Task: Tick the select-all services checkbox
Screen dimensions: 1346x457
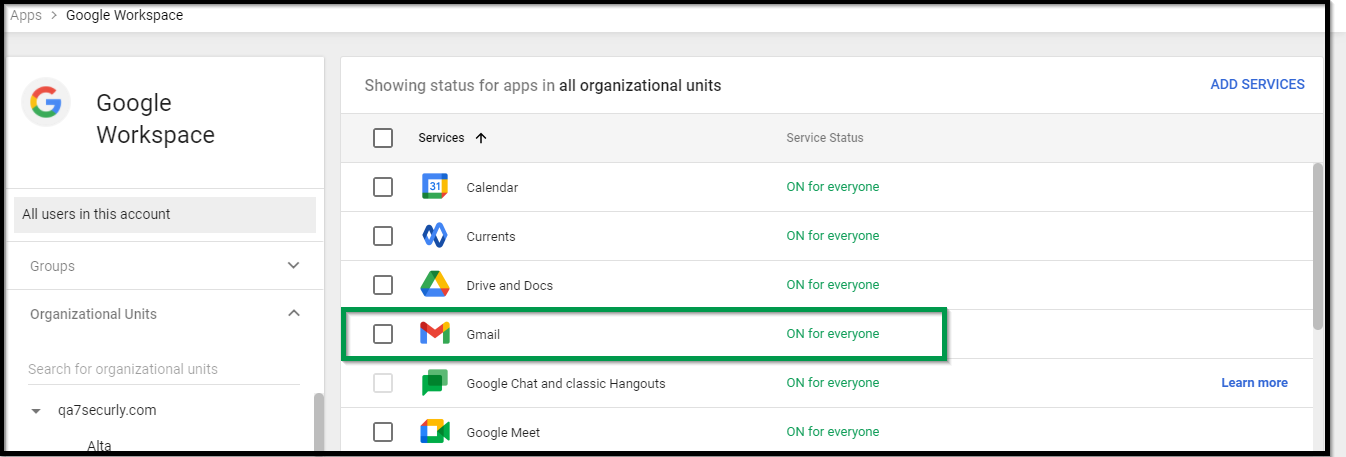Action: (383, 138)
